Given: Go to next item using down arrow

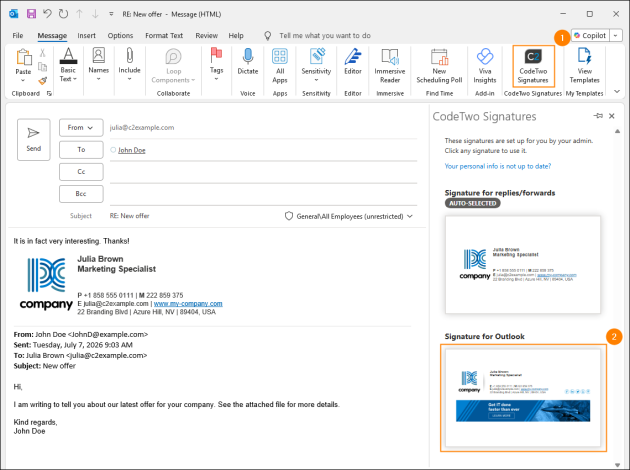Looking at the screenshot, I should coord(95,14).
